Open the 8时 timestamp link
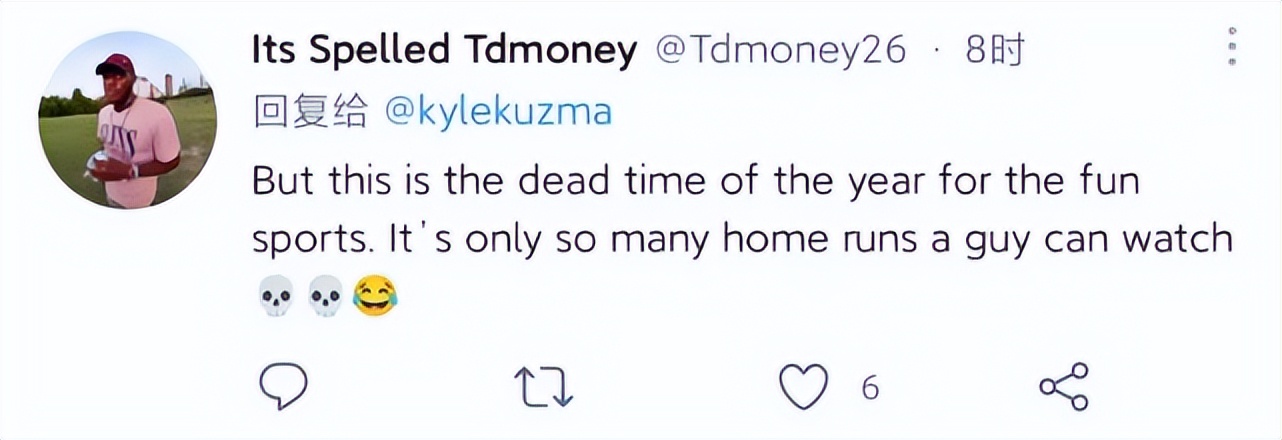This screenshot has width=1282, height=440. coord(995,50)
